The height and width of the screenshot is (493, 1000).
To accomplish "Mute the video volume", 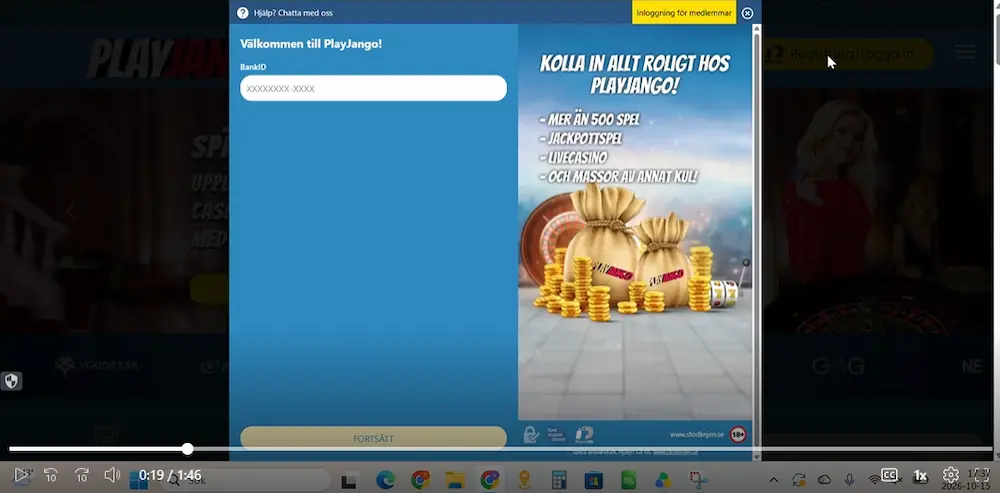I will [112, 475].
